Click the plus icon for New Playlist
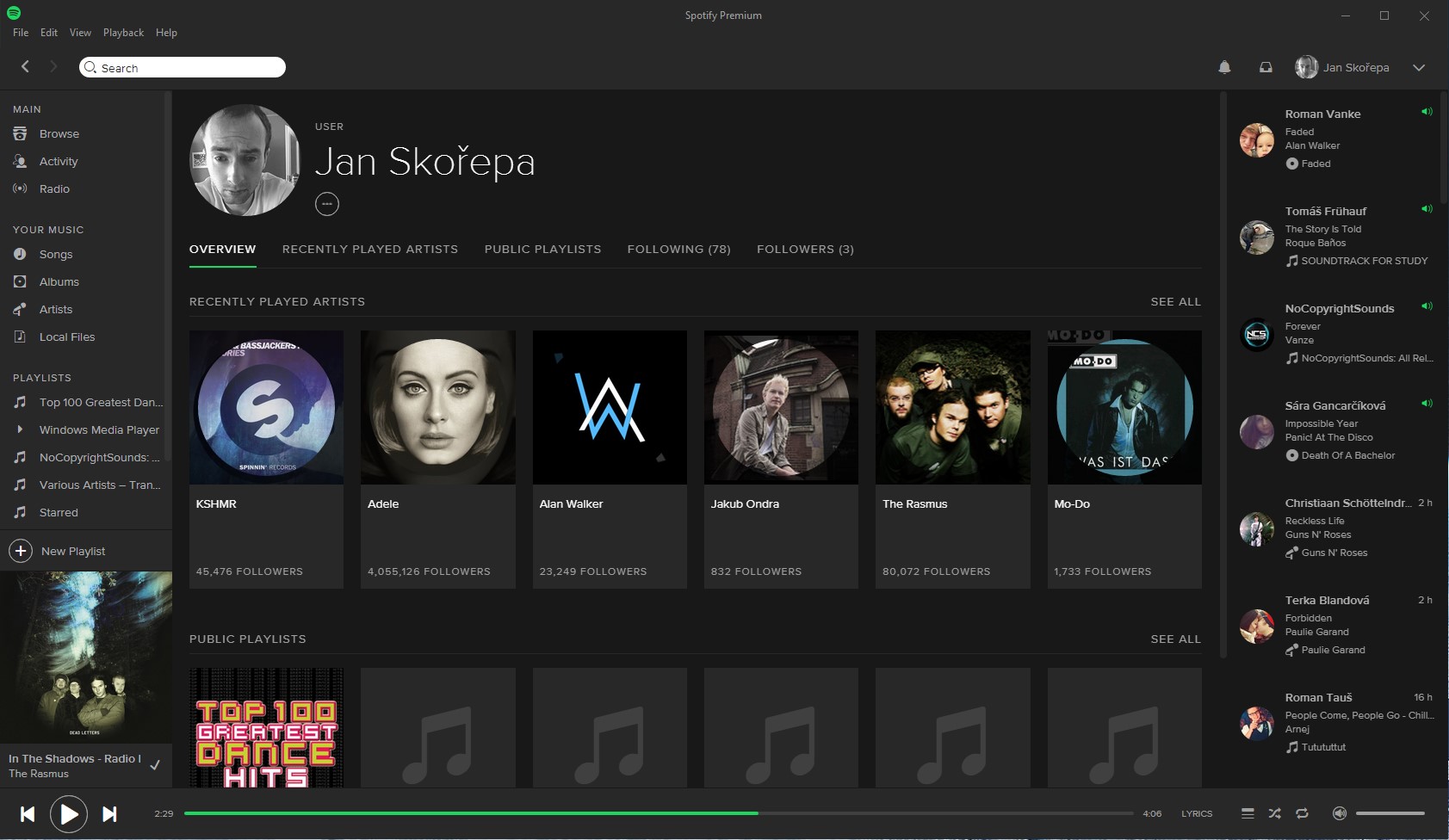This screenshot has height=840, width=1449. pyautogui.click(x=21, y=551)
